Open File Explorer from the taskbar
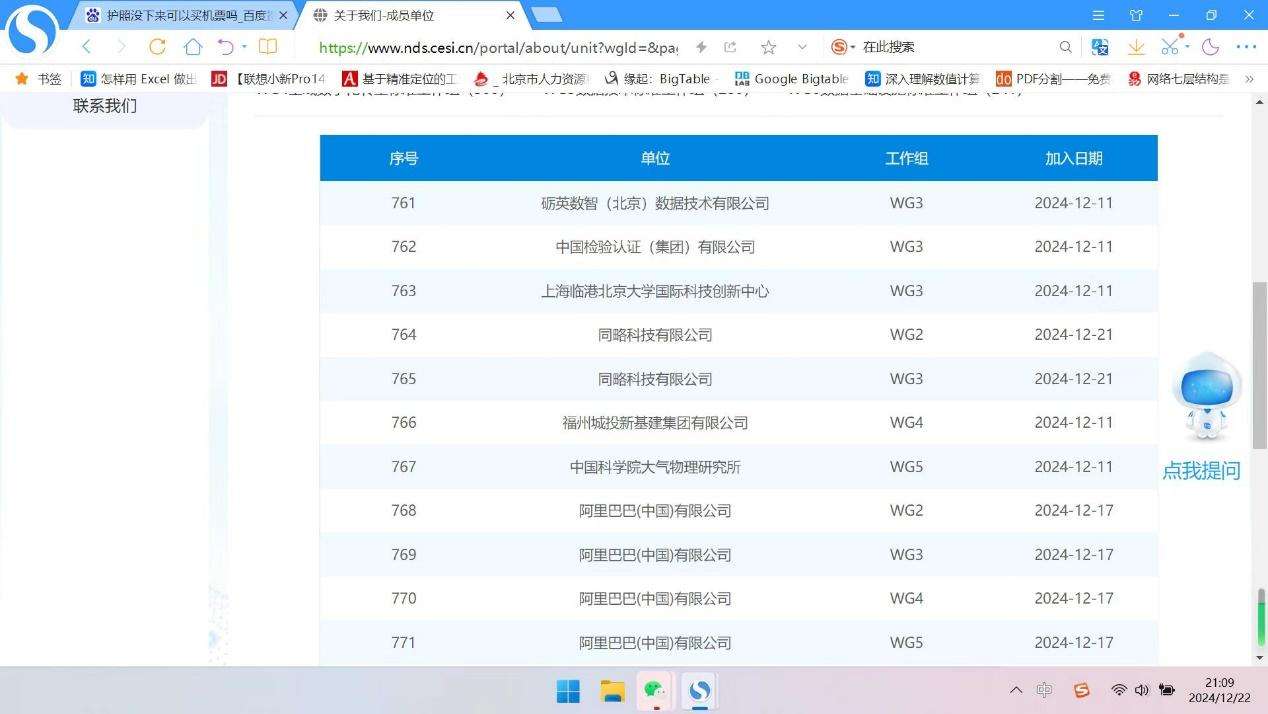This screenshot has width=1268, height=714. point(612,690)
